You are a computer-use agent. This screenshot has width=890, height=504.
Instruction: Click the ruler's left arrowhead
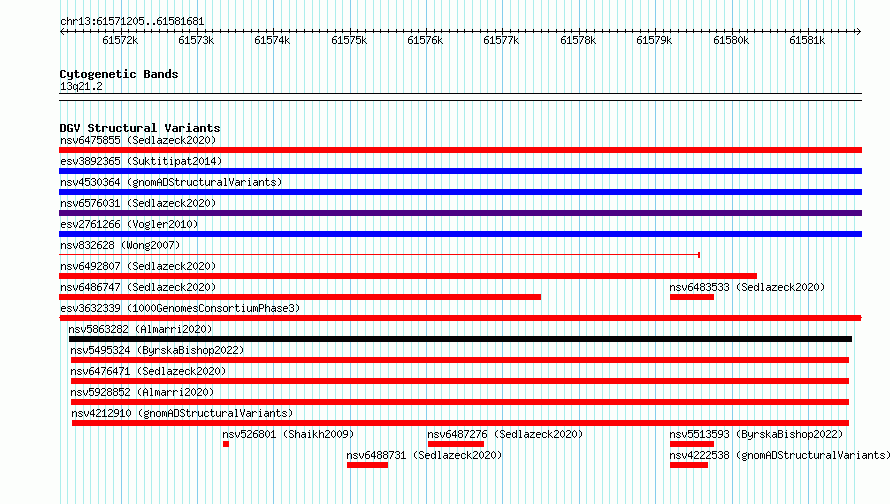[x=62, y=31]
